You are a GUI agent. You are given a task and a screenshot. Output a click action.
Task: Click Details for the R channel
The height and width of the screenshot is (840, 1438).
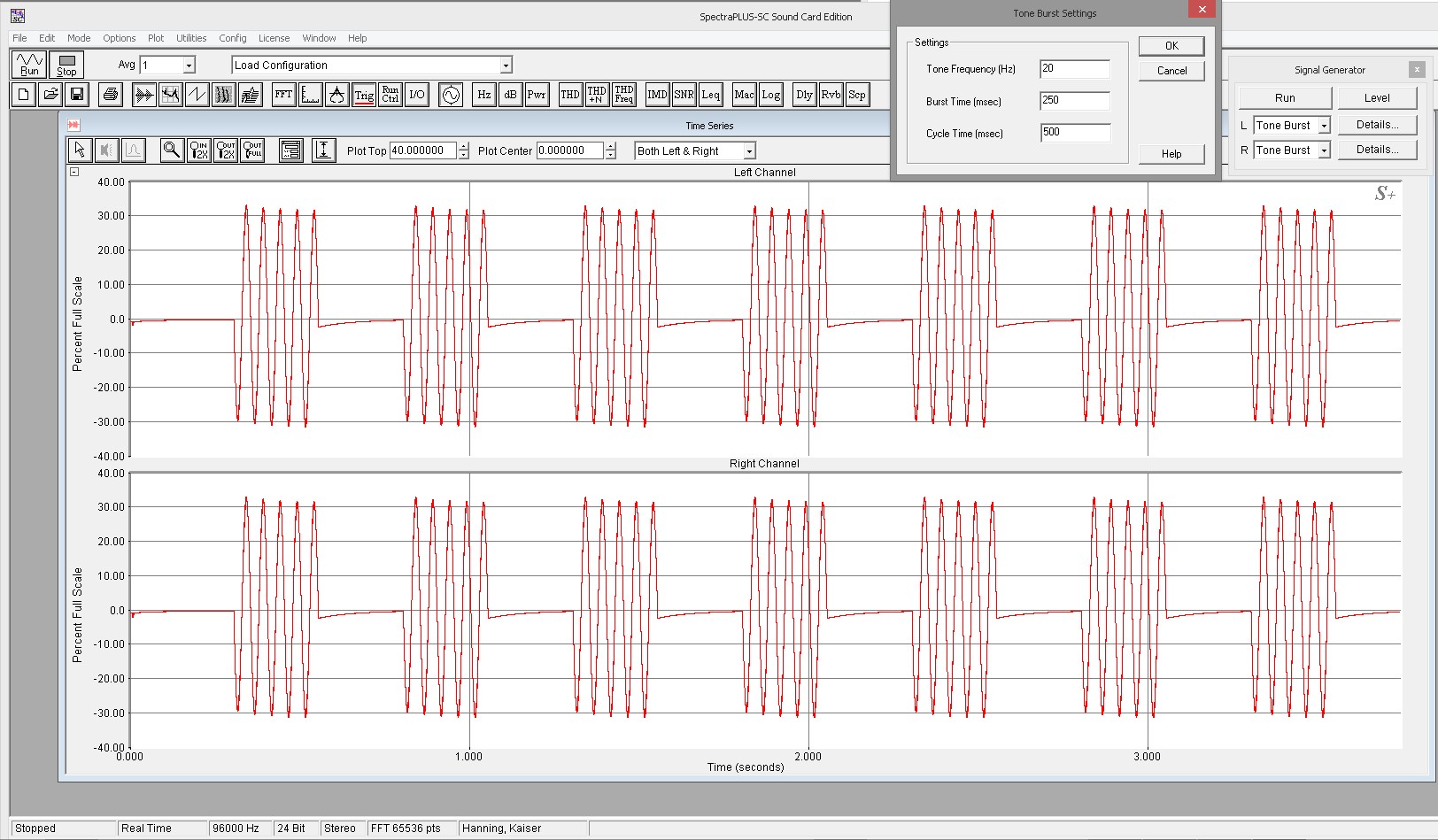coord(1377,150)
